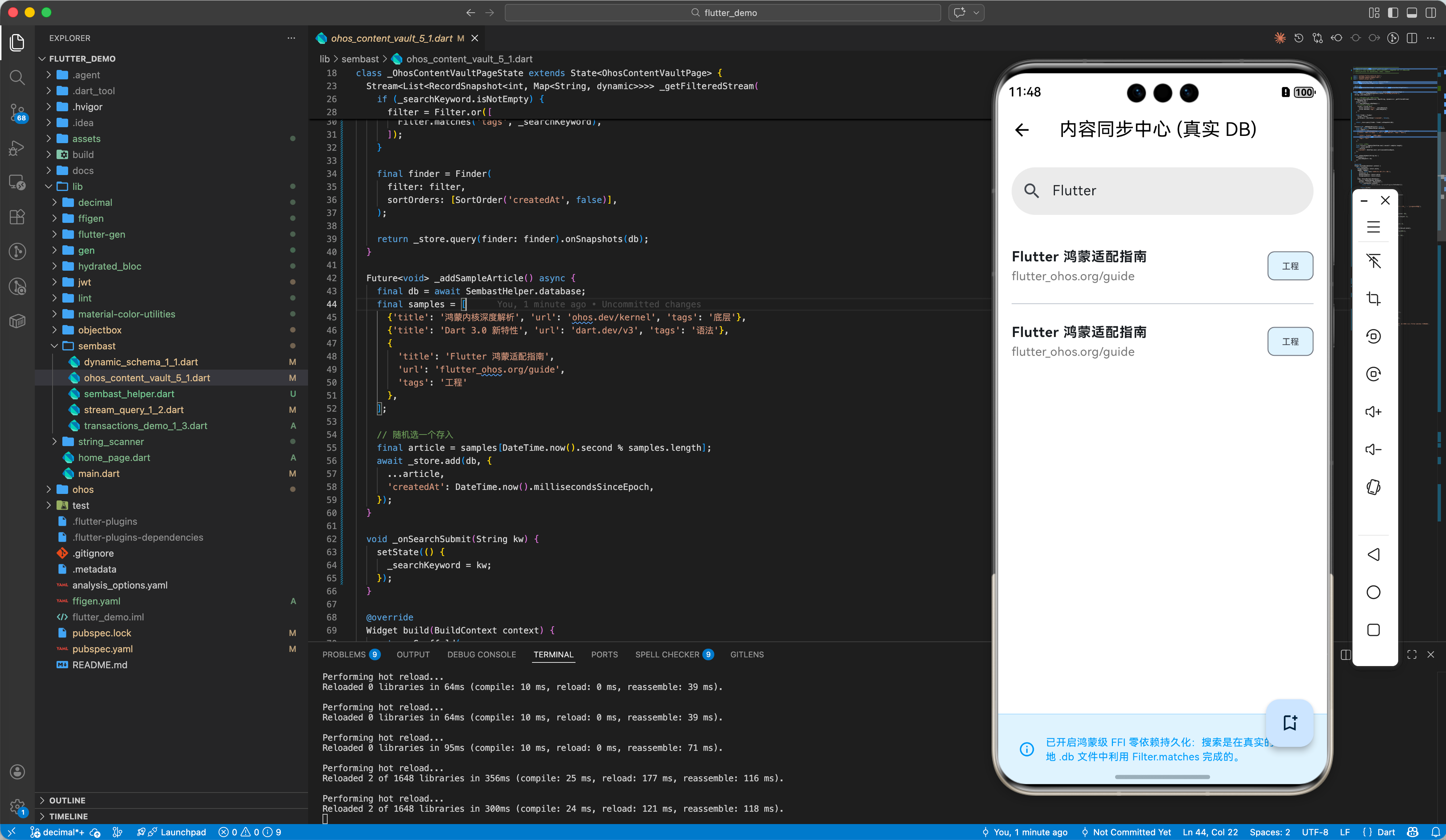Toggle always-on-top in the emulator toolbar
Image resolution: width=1446 pixels, height=840 pixels.
[1374, 261]
